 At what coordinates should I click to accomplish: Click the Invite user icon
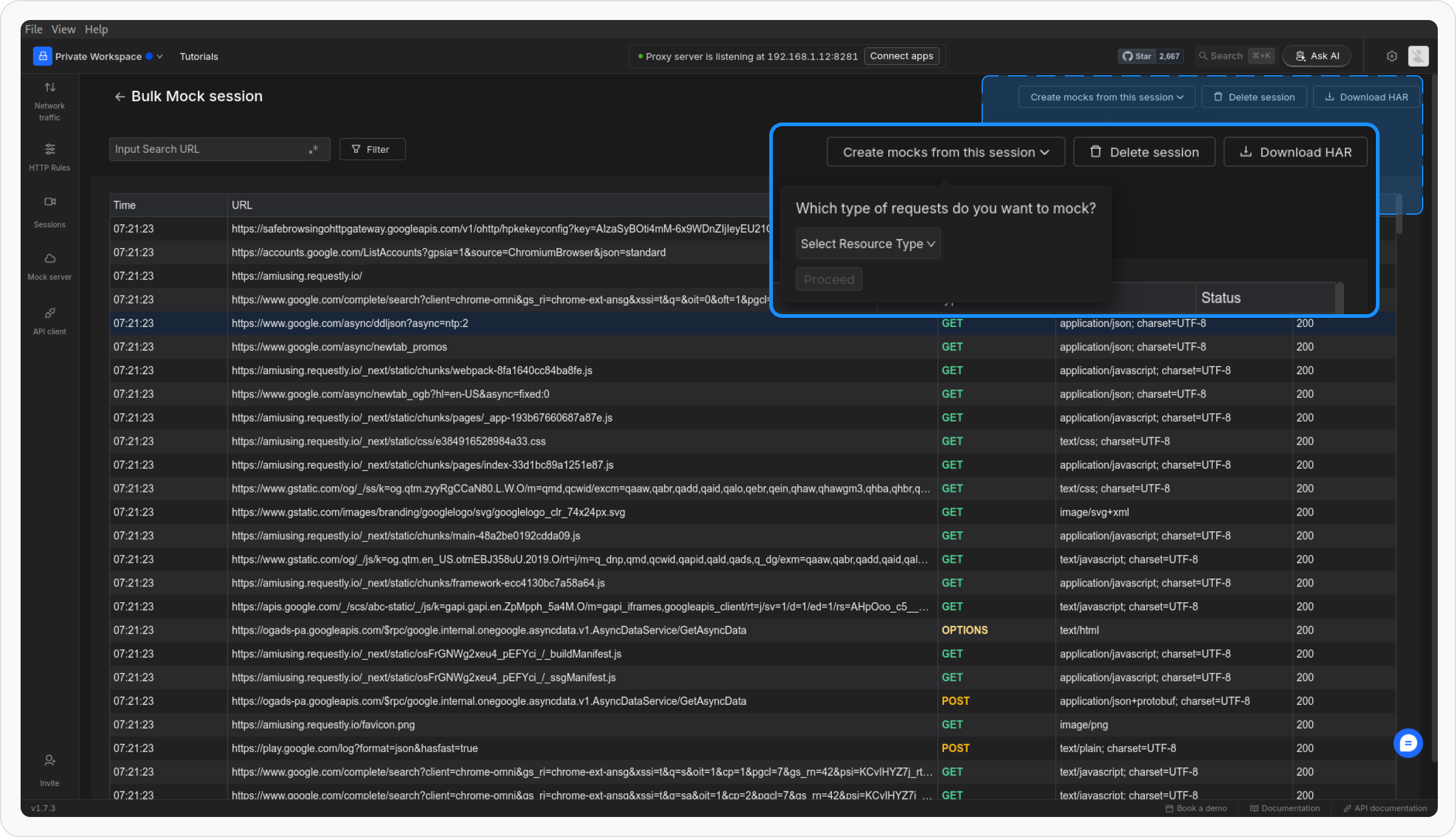pyautogui.click(x=50, y=761)
